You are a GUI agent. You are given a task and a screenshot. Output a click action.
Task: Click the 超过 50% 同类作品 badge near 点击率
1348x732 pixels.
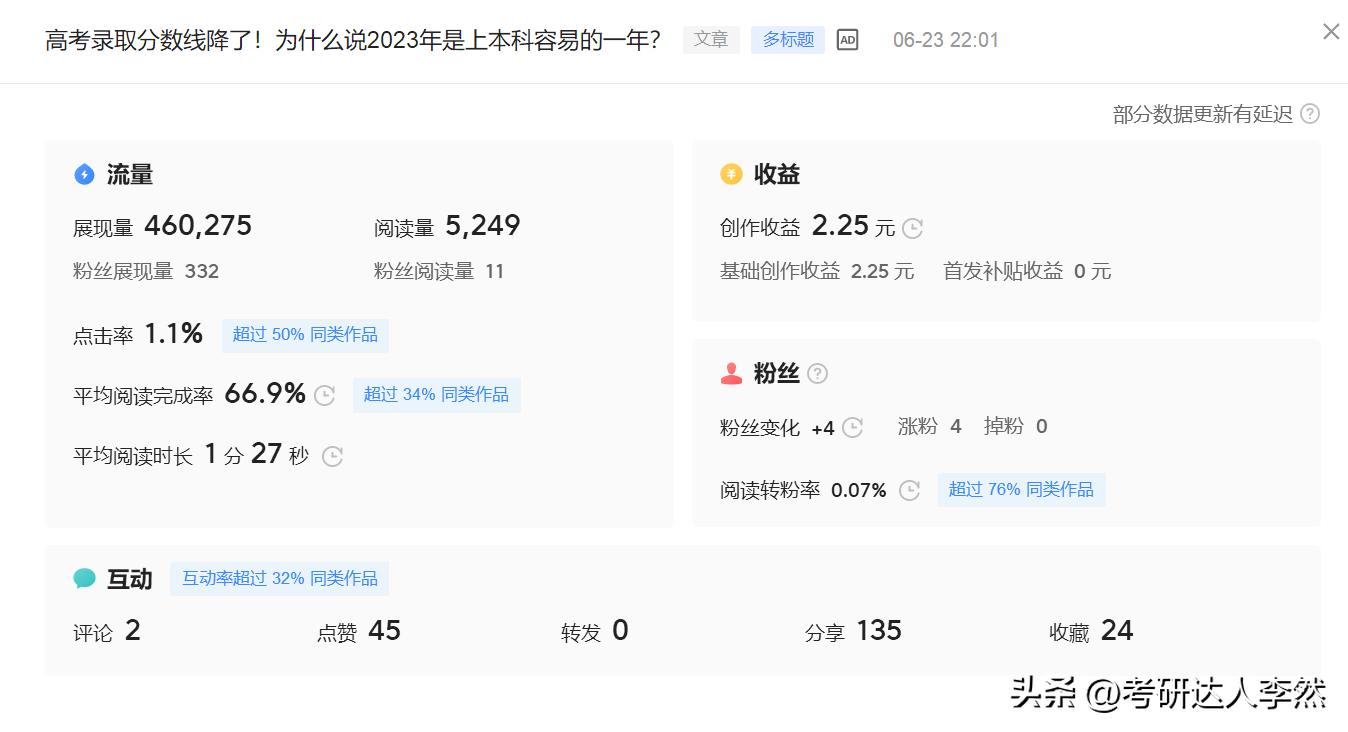pos(305,336)
